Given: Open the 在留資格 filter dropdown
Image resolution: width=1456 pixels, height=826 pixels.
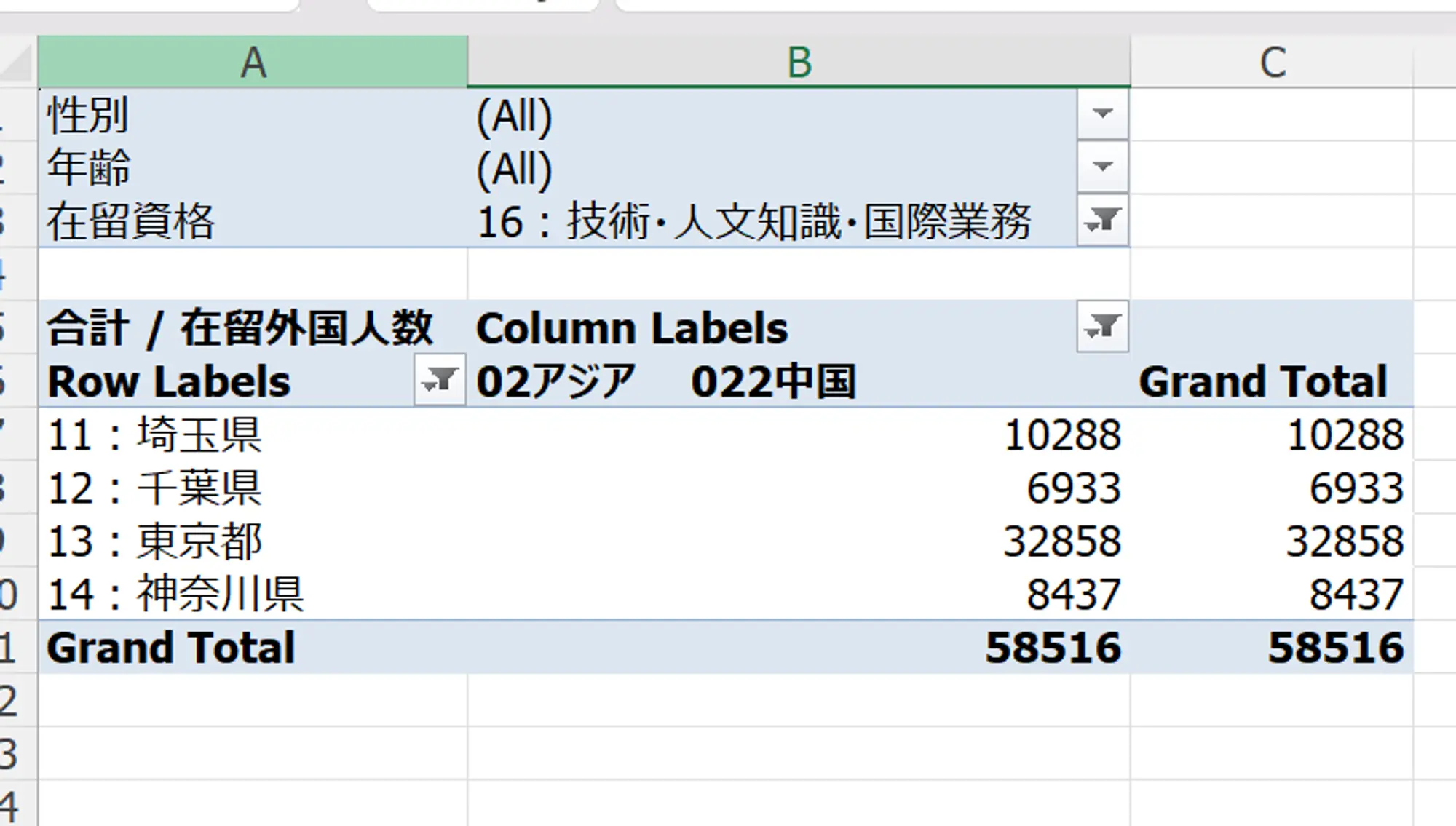Looking at the screenshot, I should (1103, 220).
